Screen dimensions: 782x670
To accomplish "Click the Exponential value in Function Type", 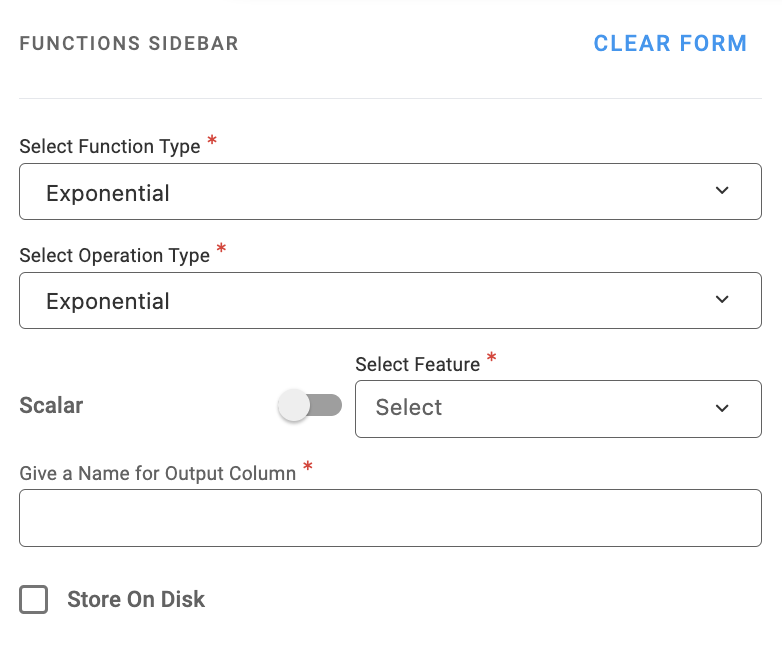I will pos(108,193).
